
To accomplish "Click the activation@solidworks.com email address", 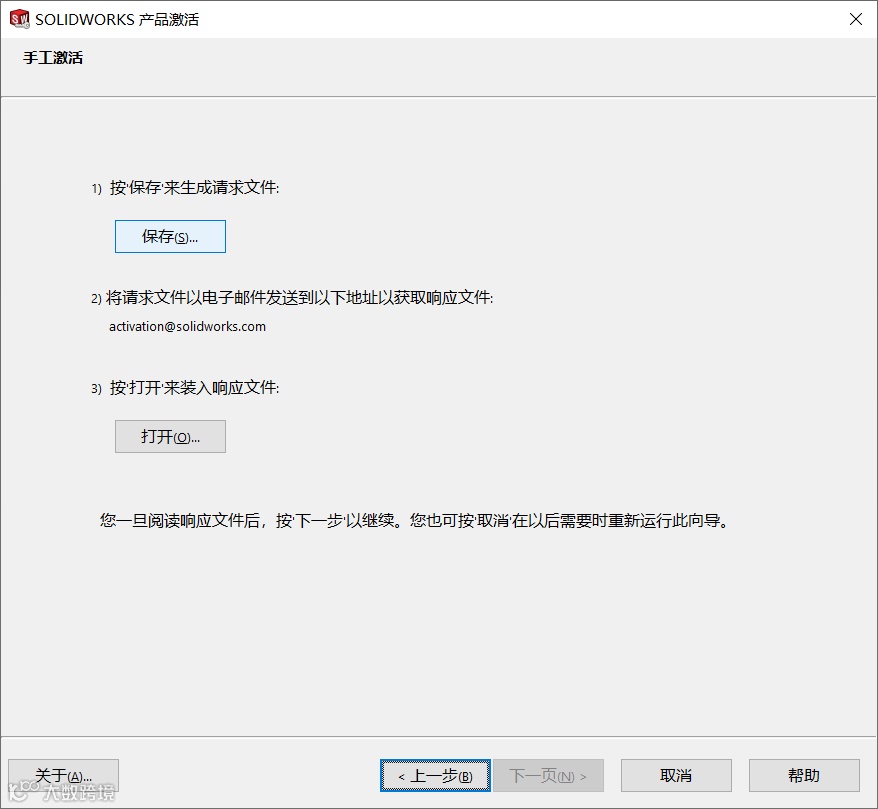I will click(x=187, y=326).
